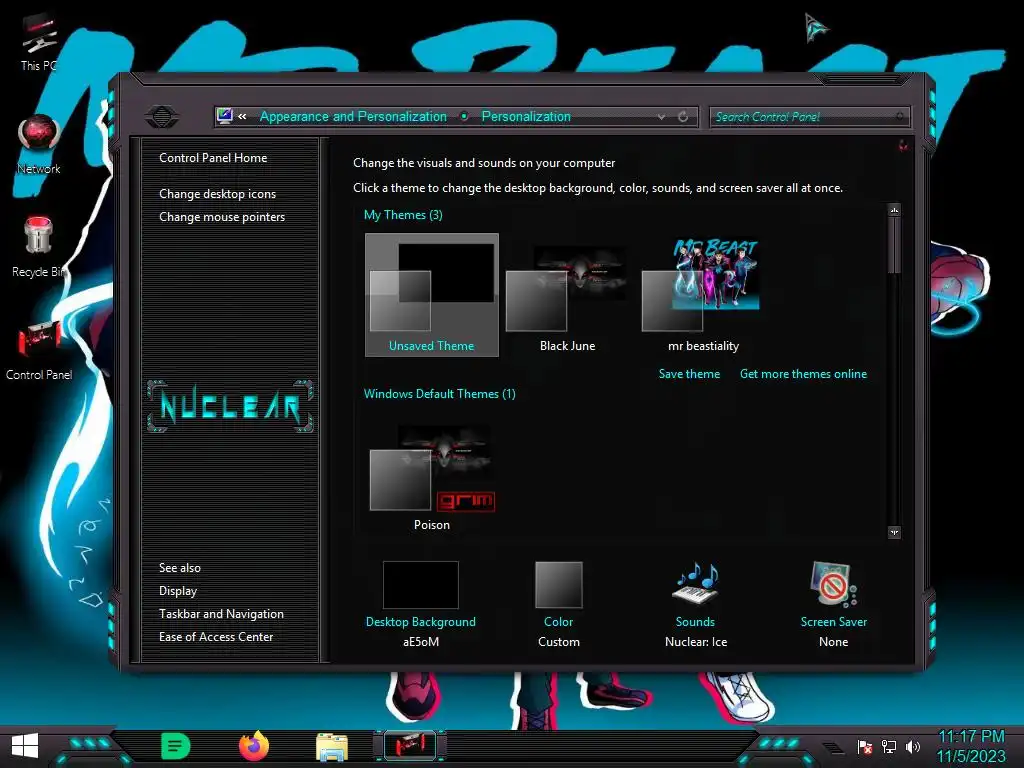Open File Explorer from the taskbar
This screenshot has width=1024, height=768.
[332, 746]
